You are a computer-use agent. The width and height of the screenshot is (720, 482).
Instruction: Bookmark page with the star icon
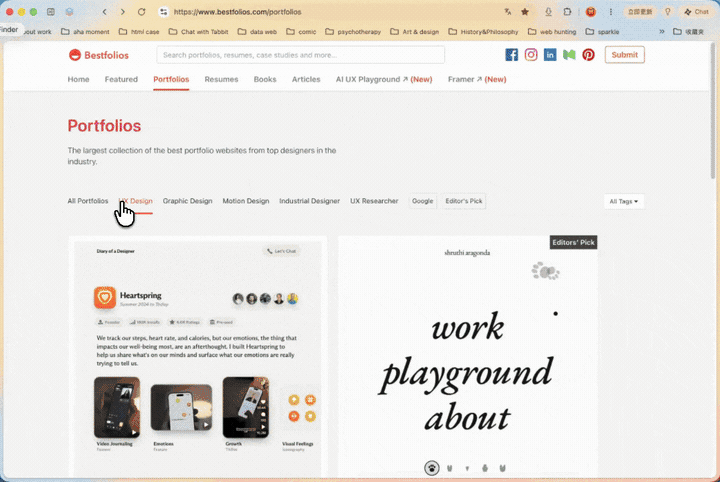[x=525, y=12]
